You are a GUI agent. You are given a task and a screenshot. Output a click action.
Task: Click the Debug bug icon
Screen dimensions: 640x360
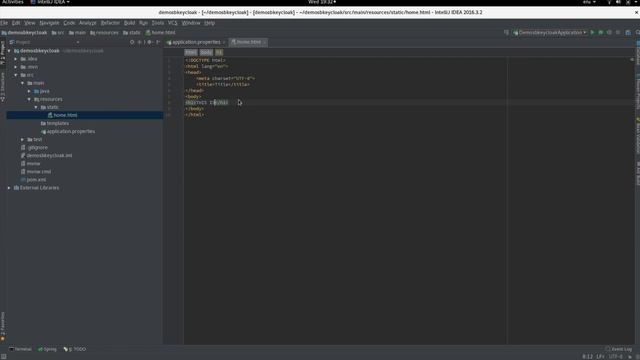[601, 33]
